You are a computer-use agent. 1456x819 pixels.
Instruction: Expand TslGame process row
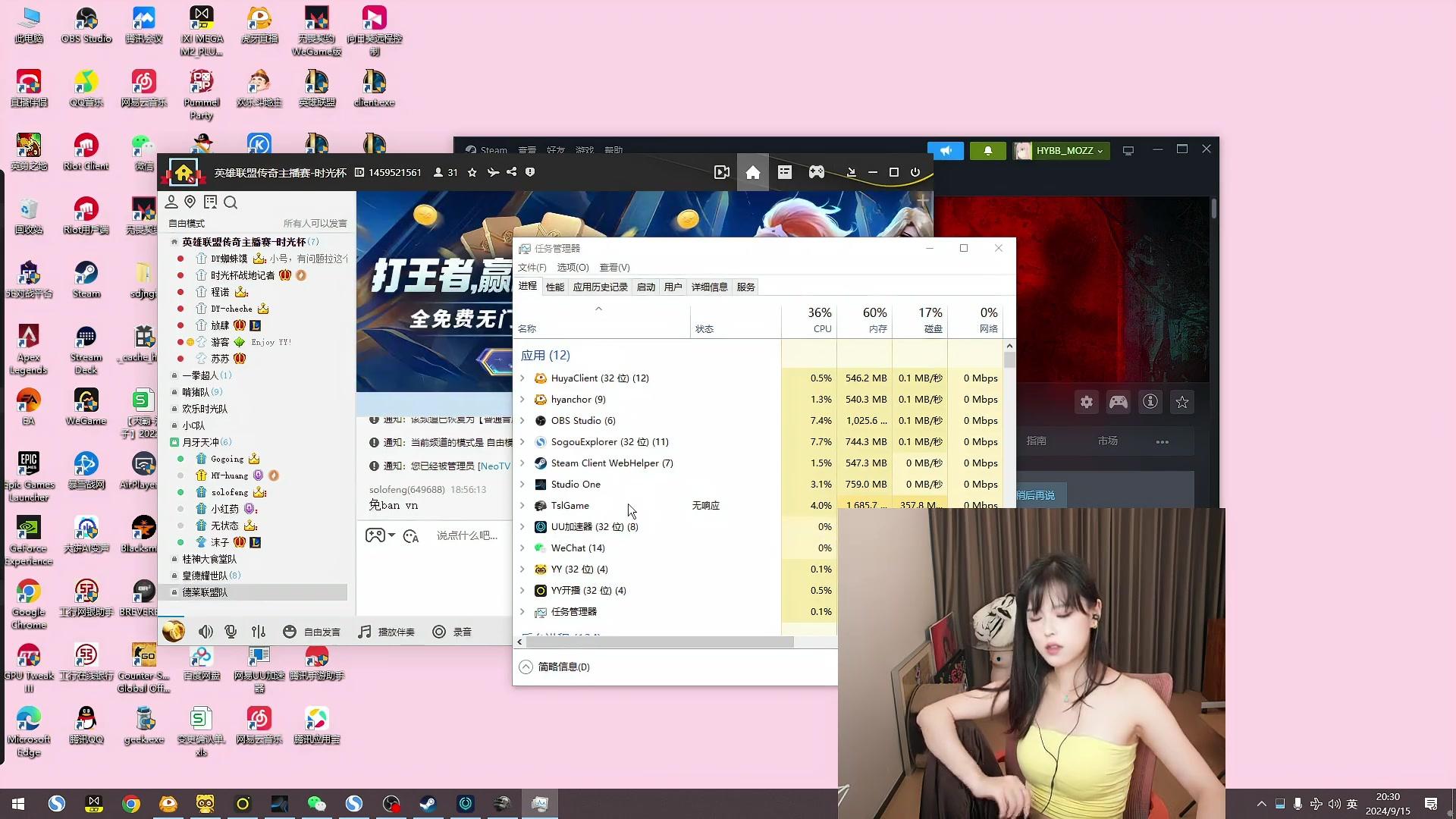522,505
